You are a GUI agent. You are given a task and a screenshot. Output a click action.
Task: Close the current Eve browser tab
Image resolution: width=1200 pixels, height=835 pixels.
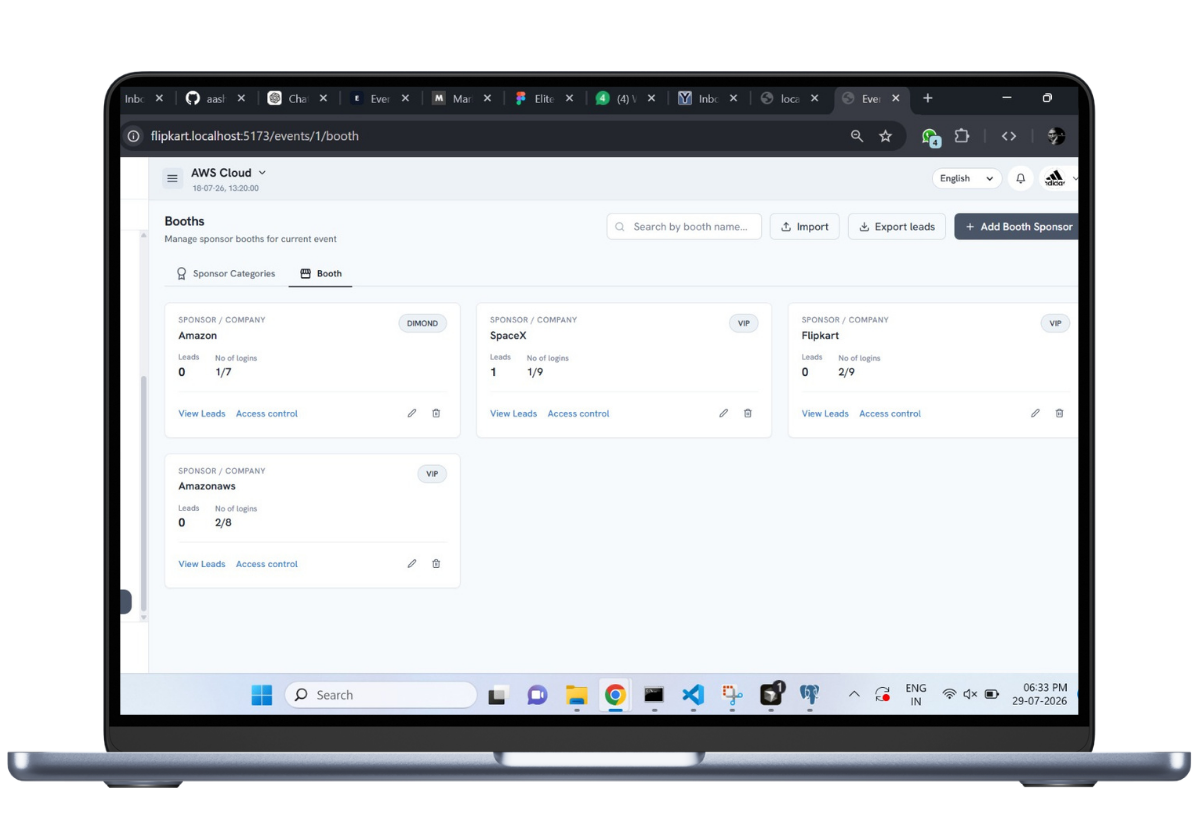(x=895, y=98)
